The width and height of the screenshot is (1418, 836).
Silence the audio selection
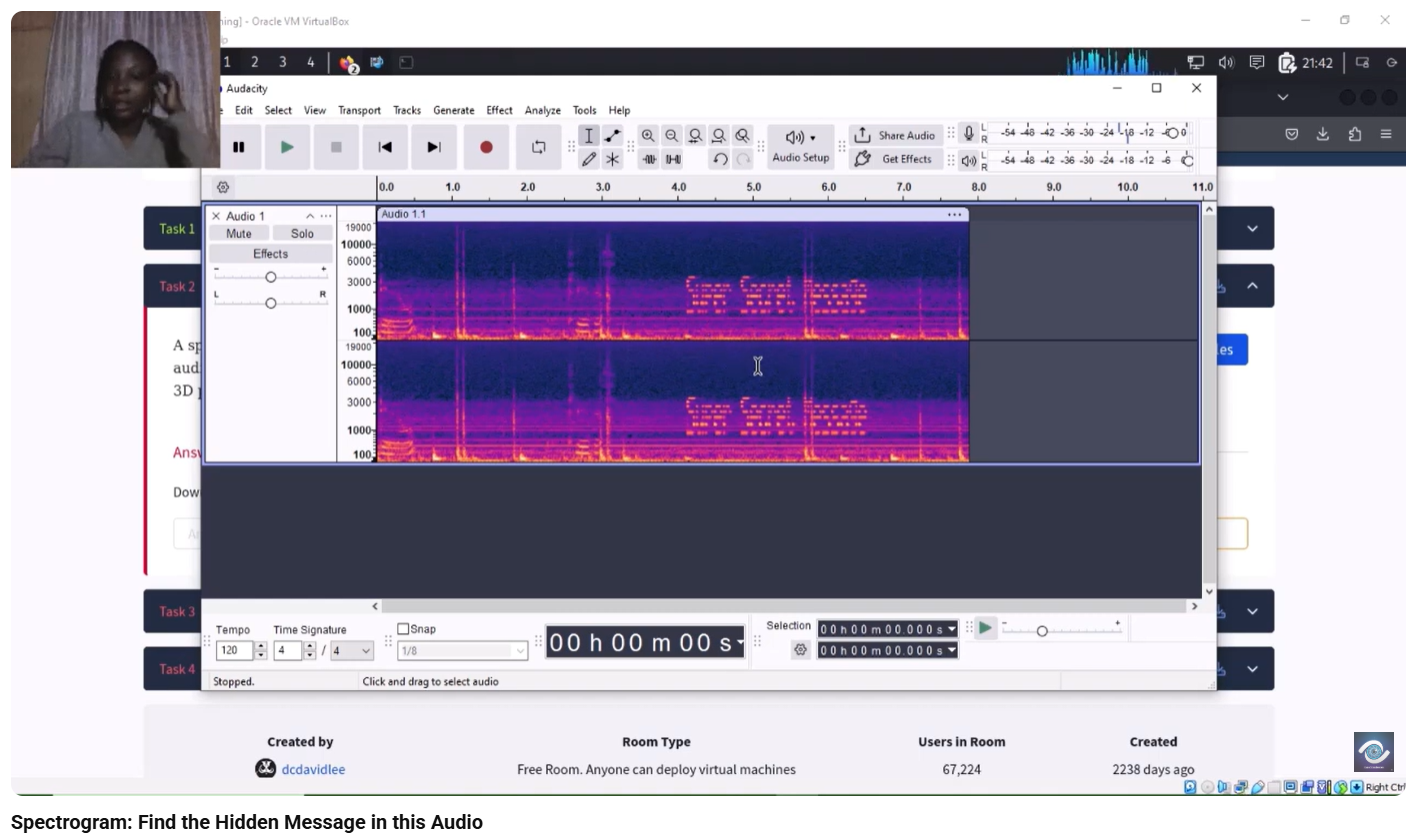[x=673, y=159]
